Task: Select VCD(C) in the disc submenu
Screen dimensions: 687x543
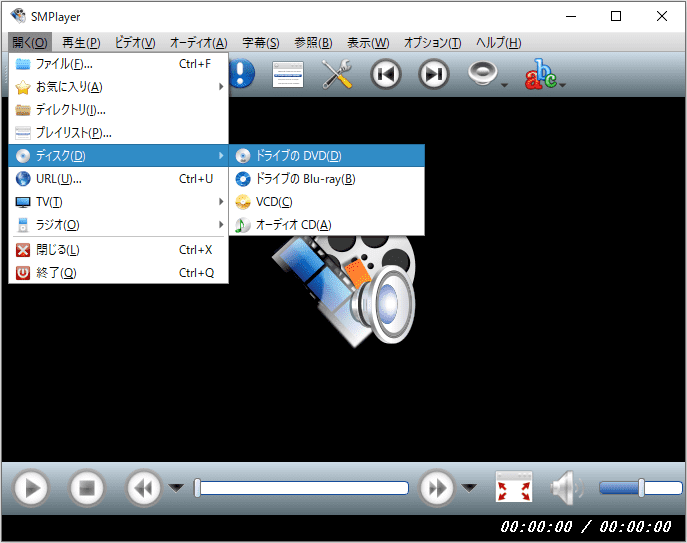Action: click(x=327, y=202)
